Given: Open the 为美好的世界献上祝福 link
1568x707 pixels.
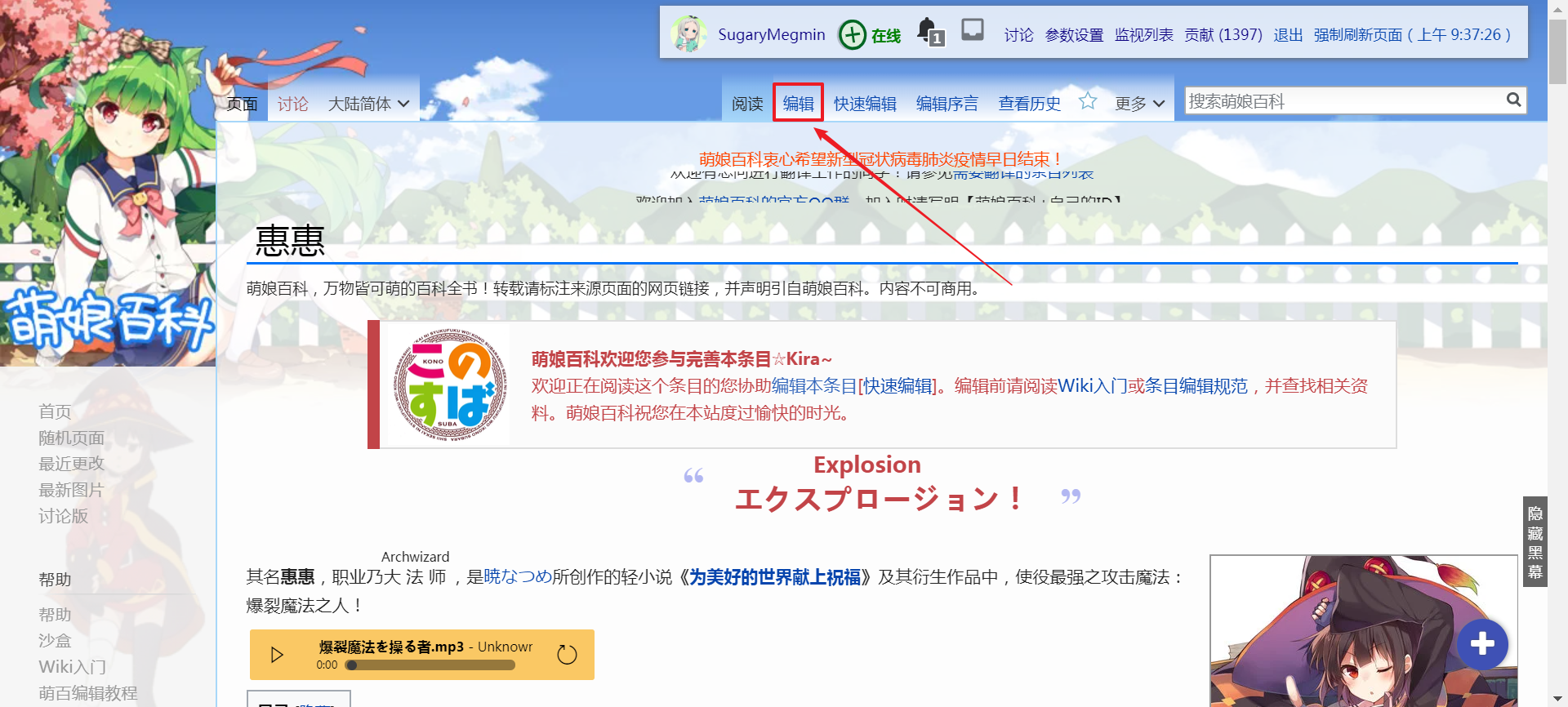Looking at the screenshot, I should click(x=775, y=577).
